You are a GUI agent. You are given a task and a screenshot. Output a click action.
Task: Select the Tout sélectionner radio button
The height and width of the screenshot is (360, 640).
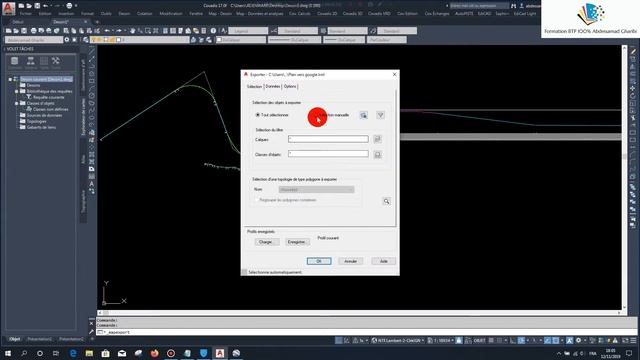coord(258,115)
